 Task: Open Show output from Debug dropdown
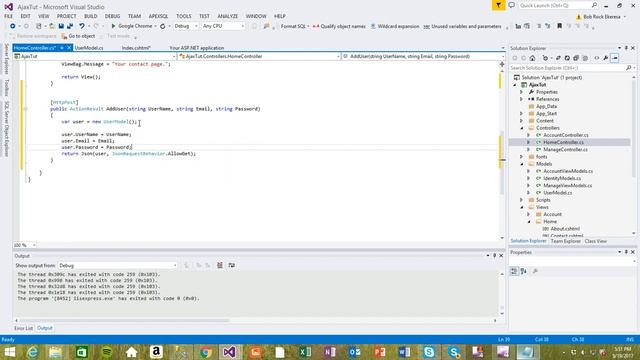pyautogui.click(x=118, y=266)
